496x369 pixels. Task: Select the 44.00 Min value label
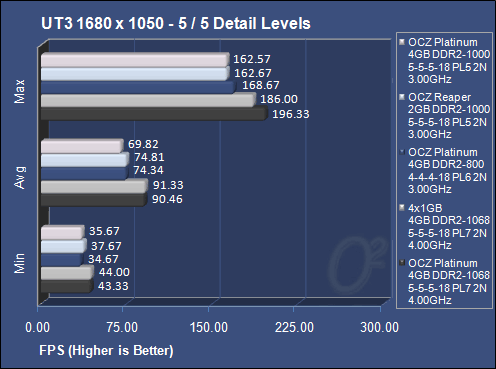(114, 272)
